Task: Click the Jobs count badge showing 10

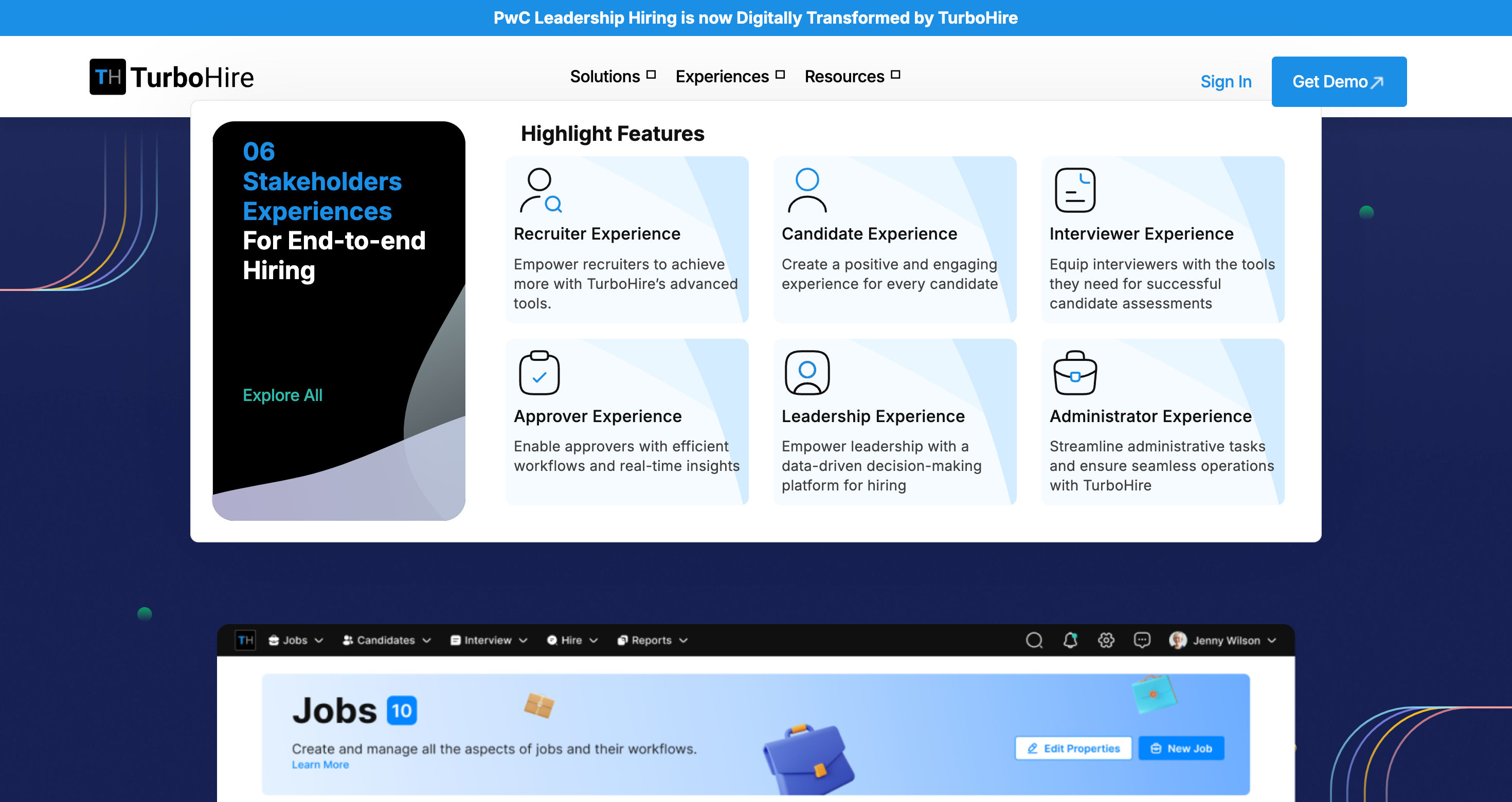Action: click(x=402, y=710)
